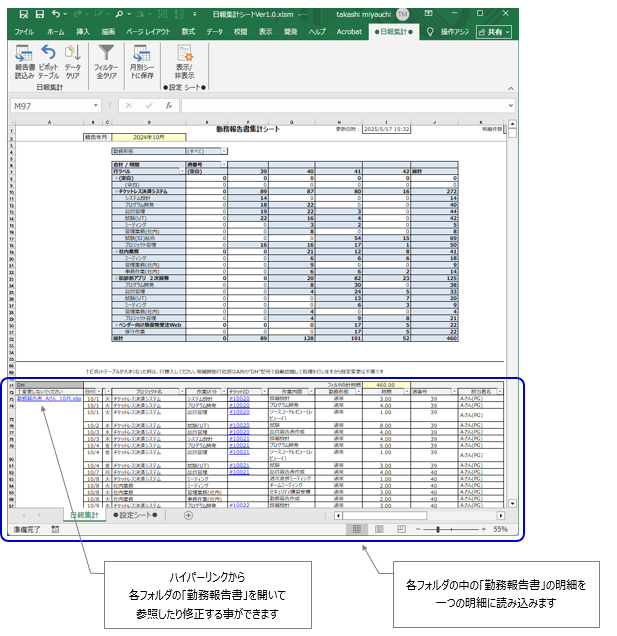Viewport: 617px width, 636px height.
Task: Add a new sheet with plus icon
Action: [x=188, y=515]
